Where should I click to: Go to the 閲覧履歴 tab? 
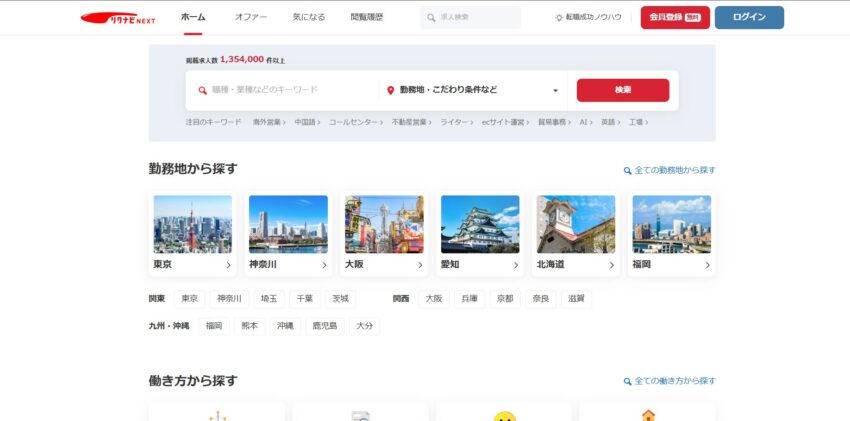(367, 17)
